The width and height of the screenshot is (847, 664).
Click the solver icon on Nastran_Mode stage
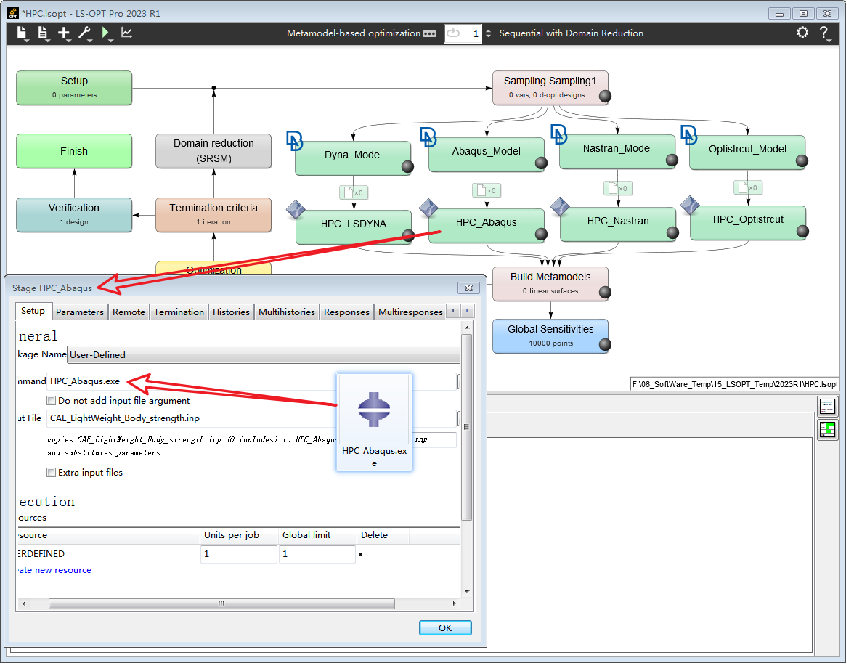point(559,134)
